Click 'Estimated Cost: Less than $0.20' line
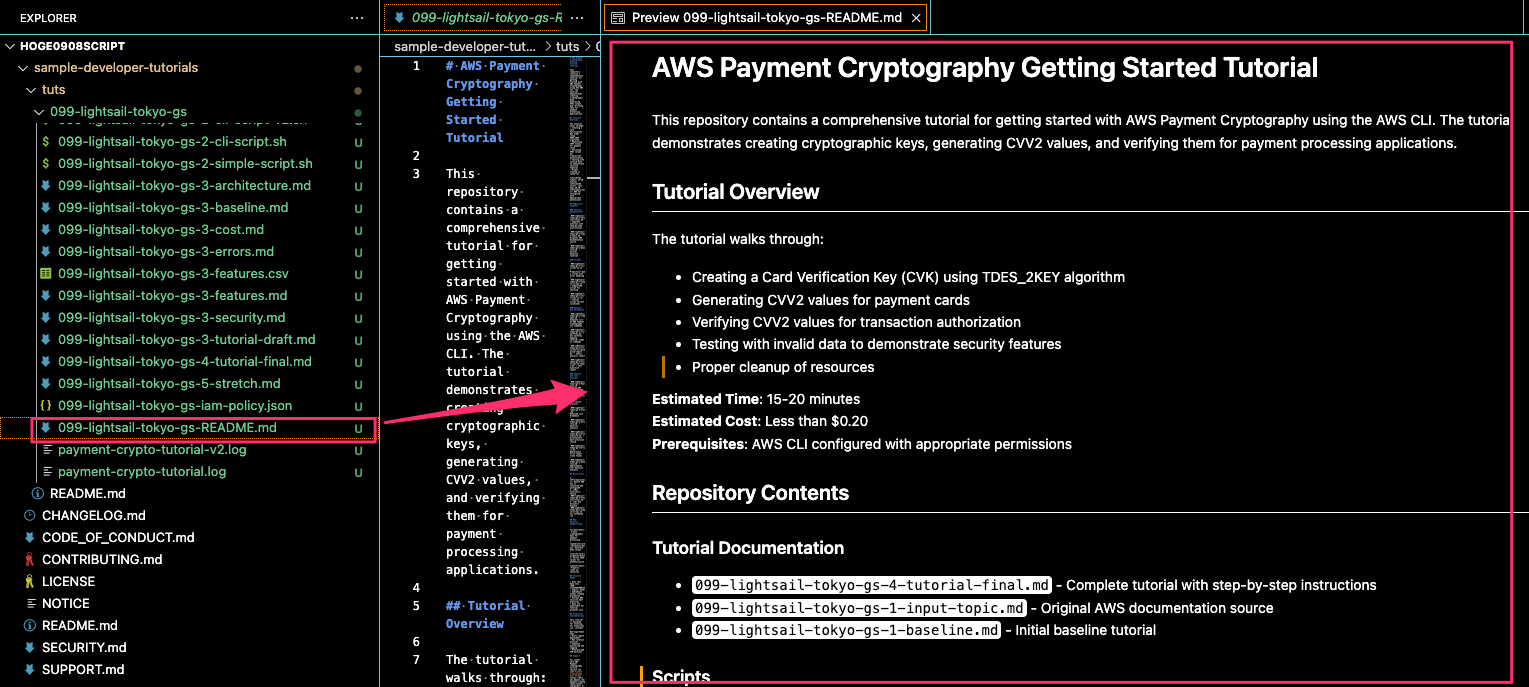 tap(760, 421)
